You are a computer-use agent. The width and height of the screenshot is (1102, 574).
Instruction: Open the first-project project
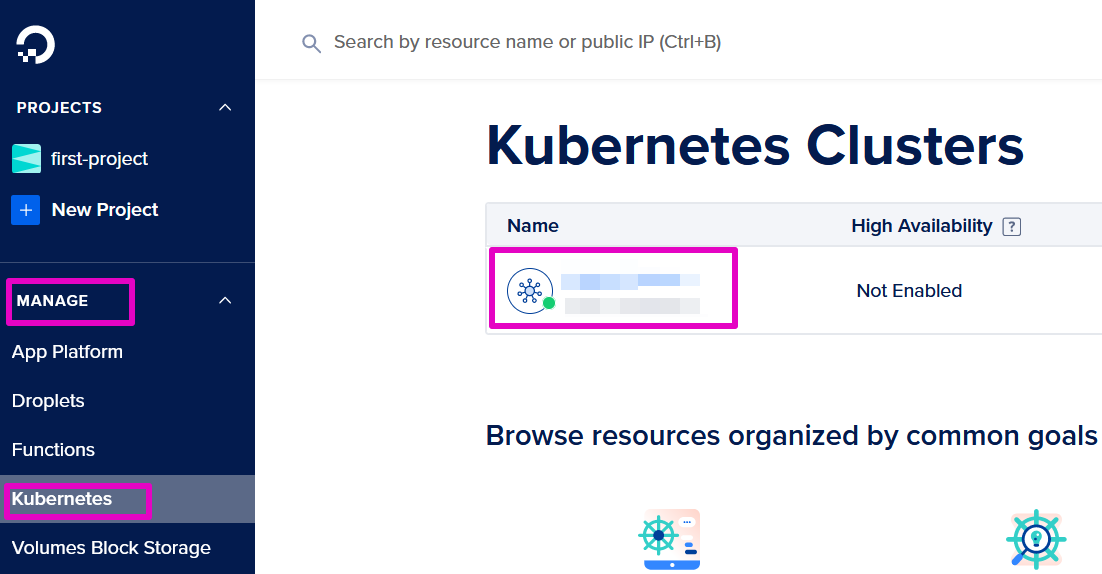point(99,159)
